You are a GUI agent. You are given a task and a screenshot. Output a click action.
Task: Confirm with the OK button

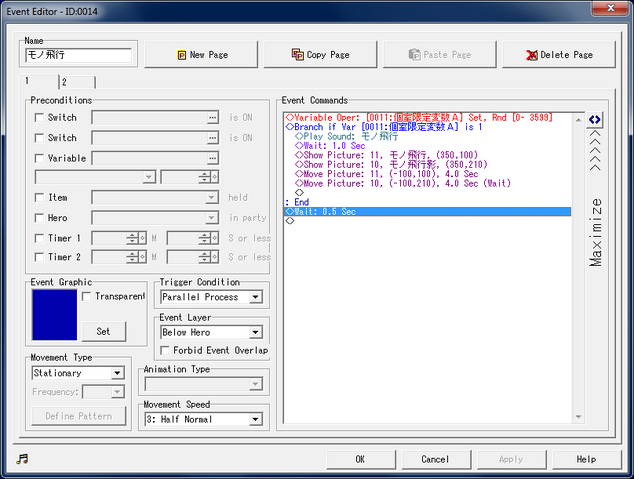click(x=360, y=459)
